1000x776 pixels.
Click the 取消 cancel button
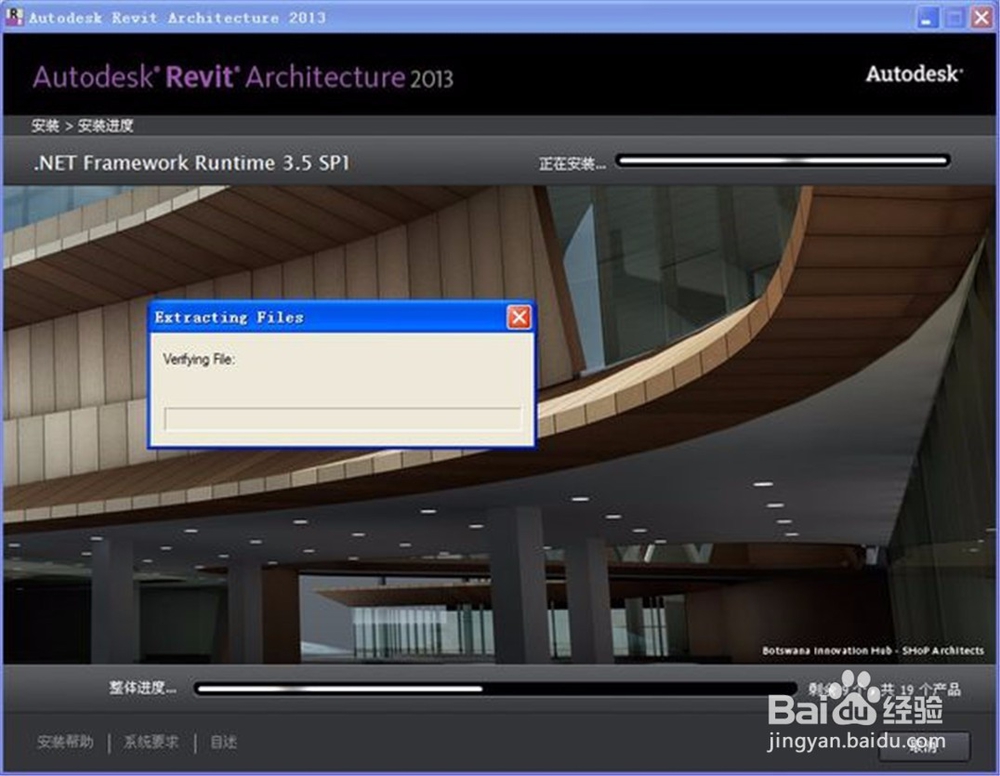(925, 746)
